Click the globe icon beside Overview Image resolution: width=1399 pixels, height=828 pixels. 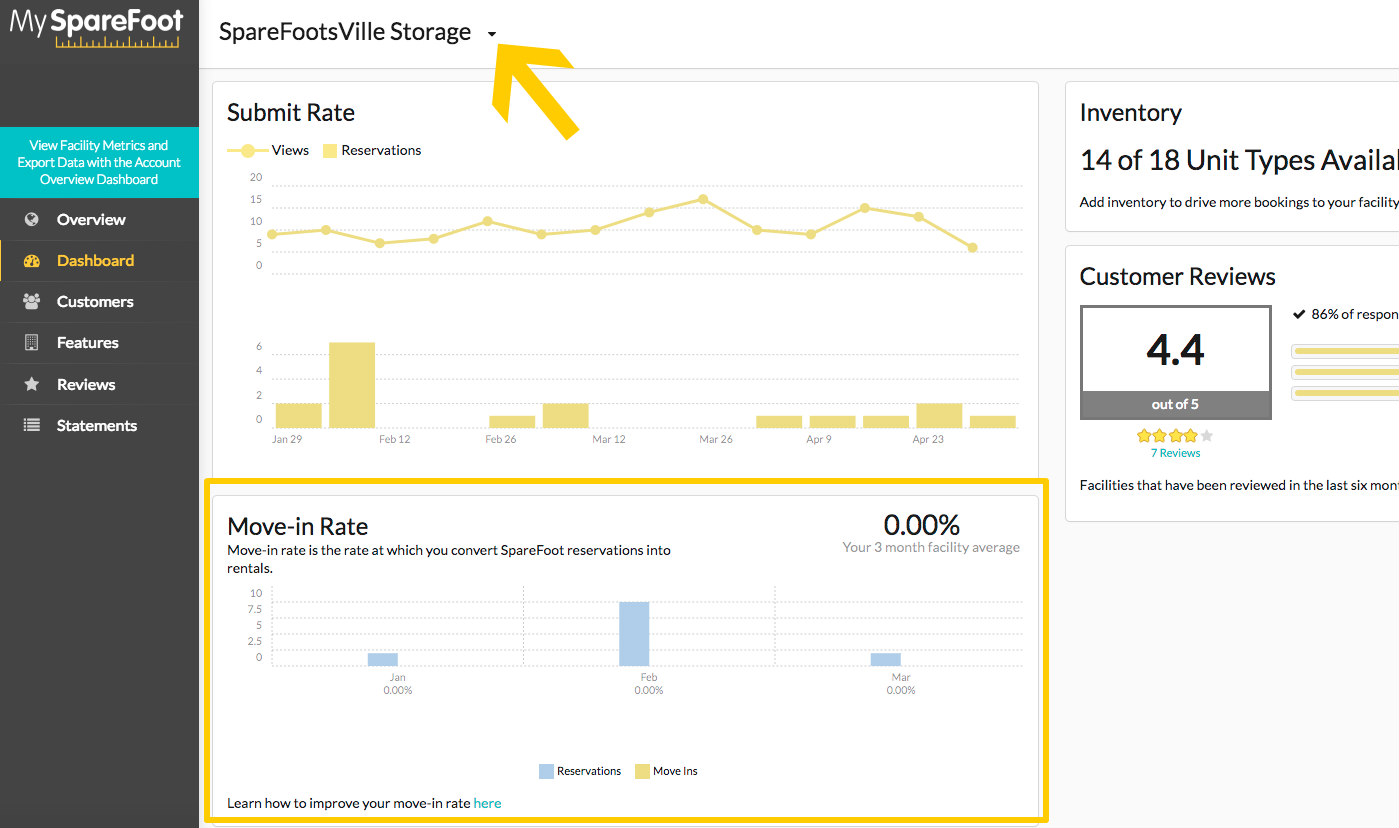32,219
